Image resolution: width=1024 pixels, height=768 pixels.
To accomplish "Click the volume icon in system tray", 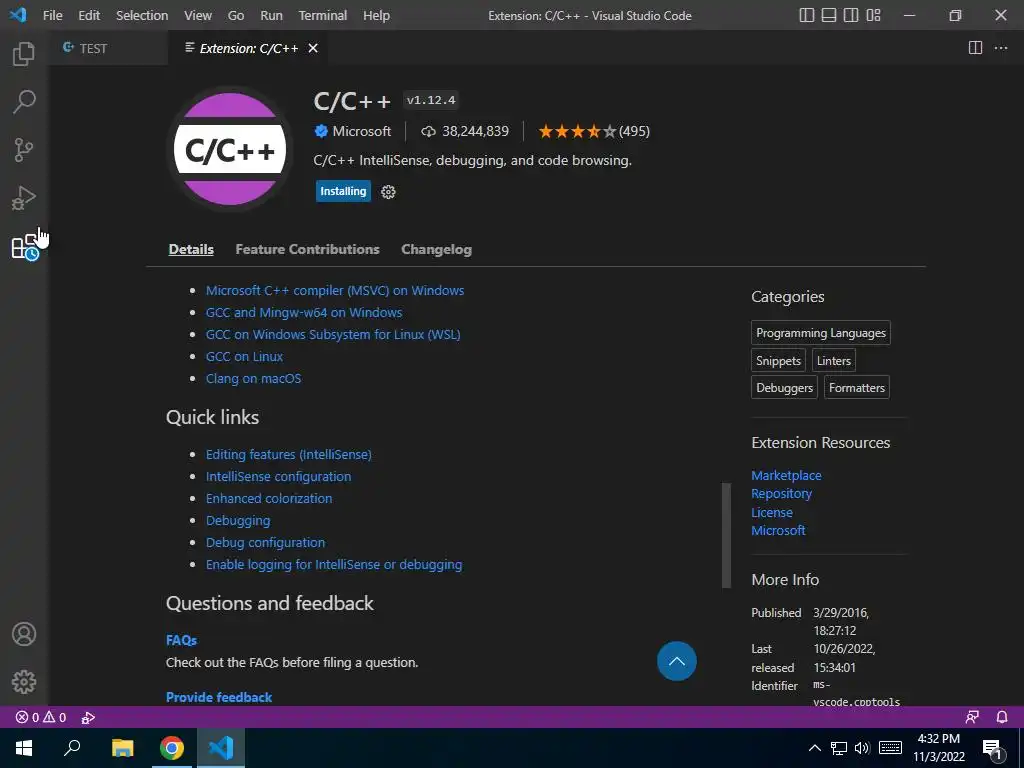I will 862,748.
